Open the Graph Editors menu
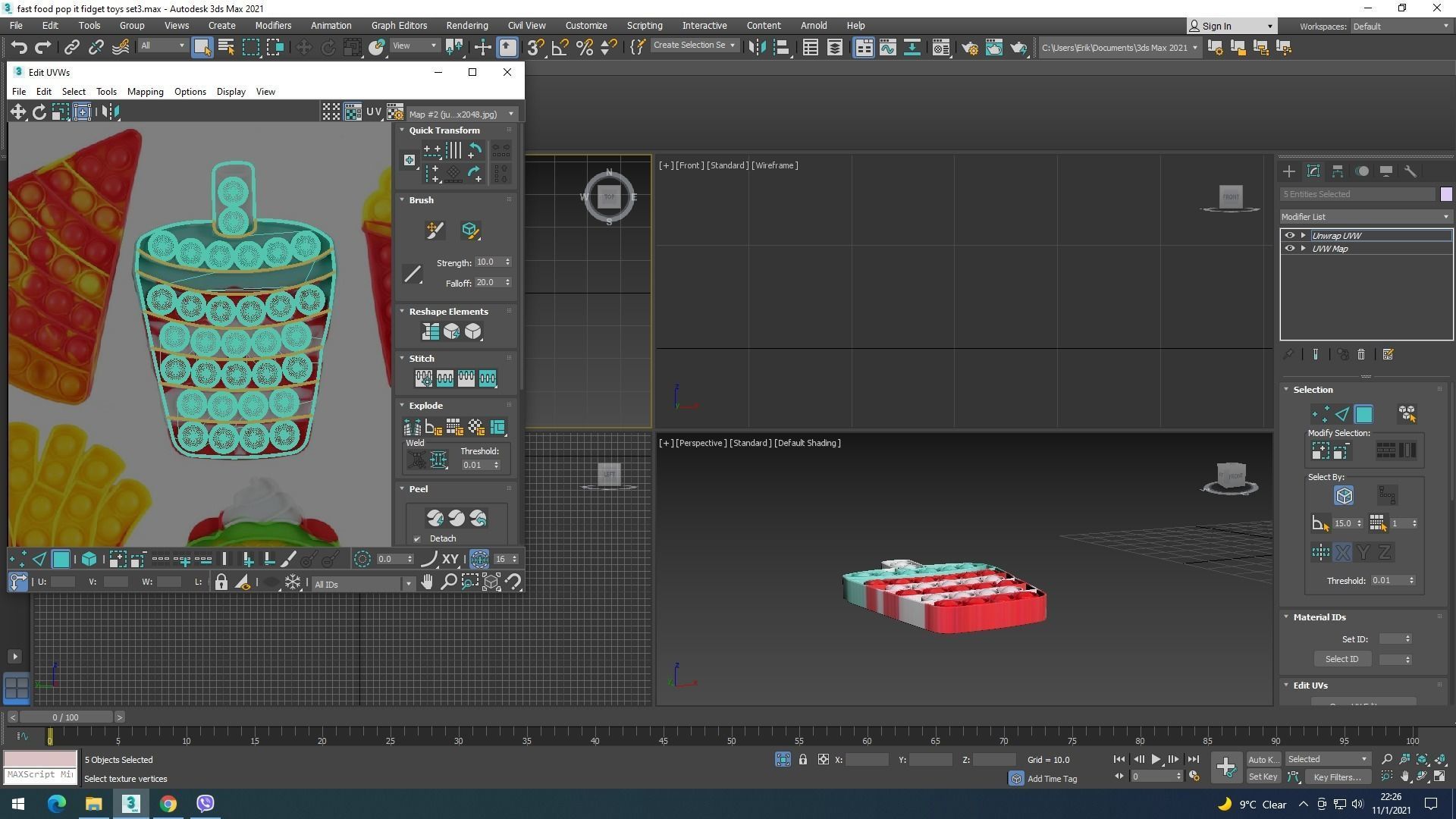 click(399, 26)
